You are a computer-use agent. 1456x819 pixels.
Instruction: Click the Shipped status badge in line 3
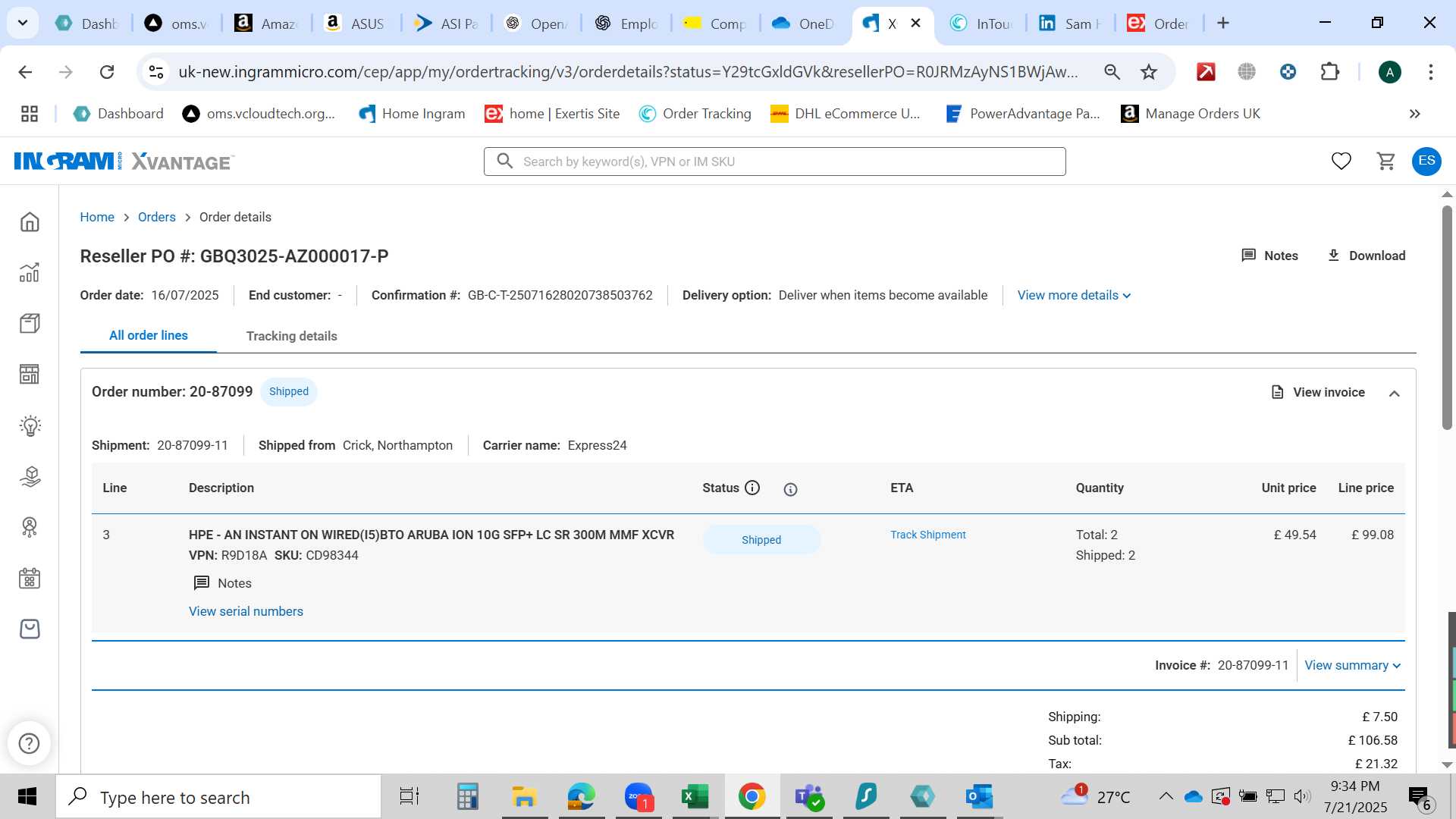pos(761,540)
